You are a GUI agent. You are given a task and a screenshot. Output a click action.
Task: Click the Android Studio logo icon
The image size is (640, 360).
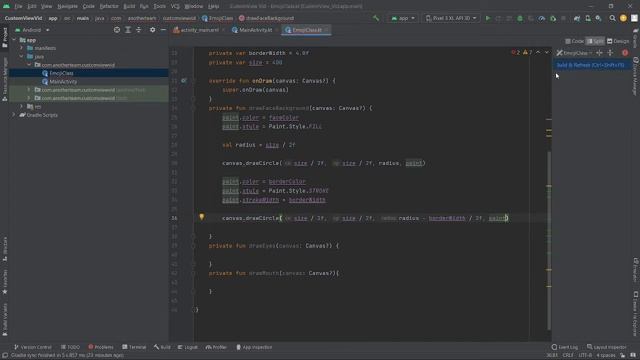coord(6,6)
